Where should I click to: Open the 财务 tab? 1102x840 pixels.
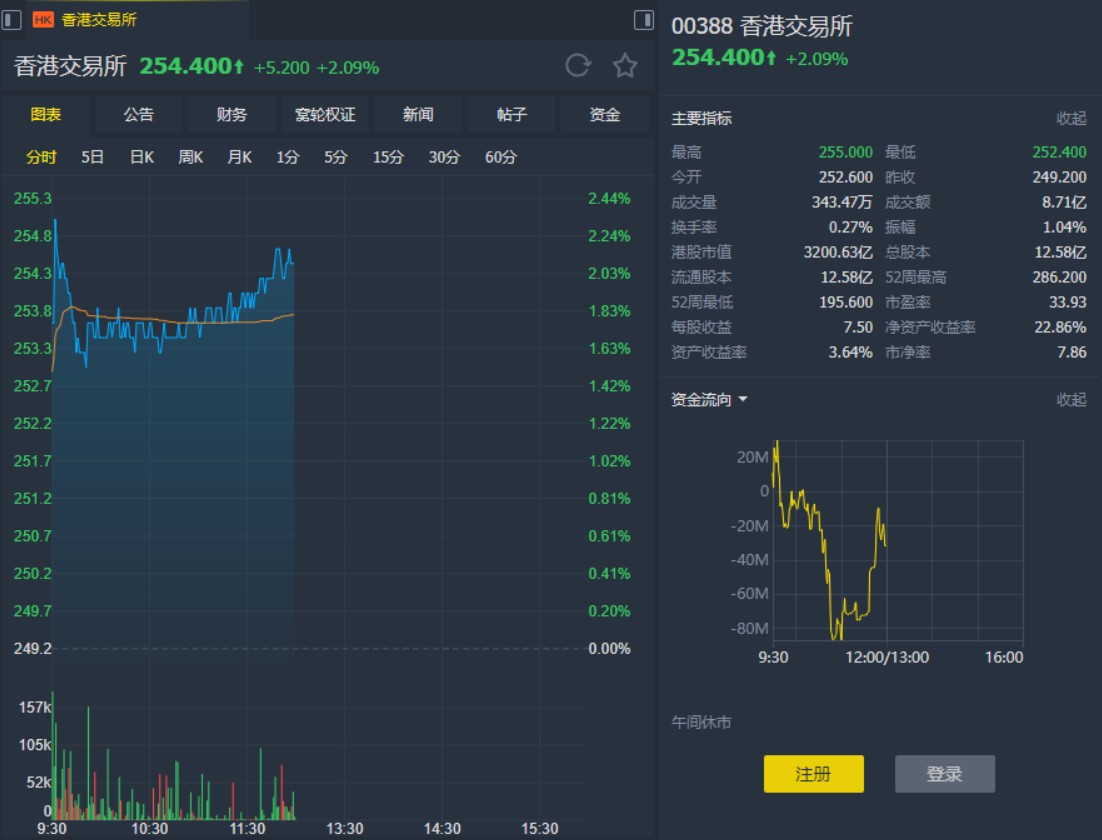(232, 115)
